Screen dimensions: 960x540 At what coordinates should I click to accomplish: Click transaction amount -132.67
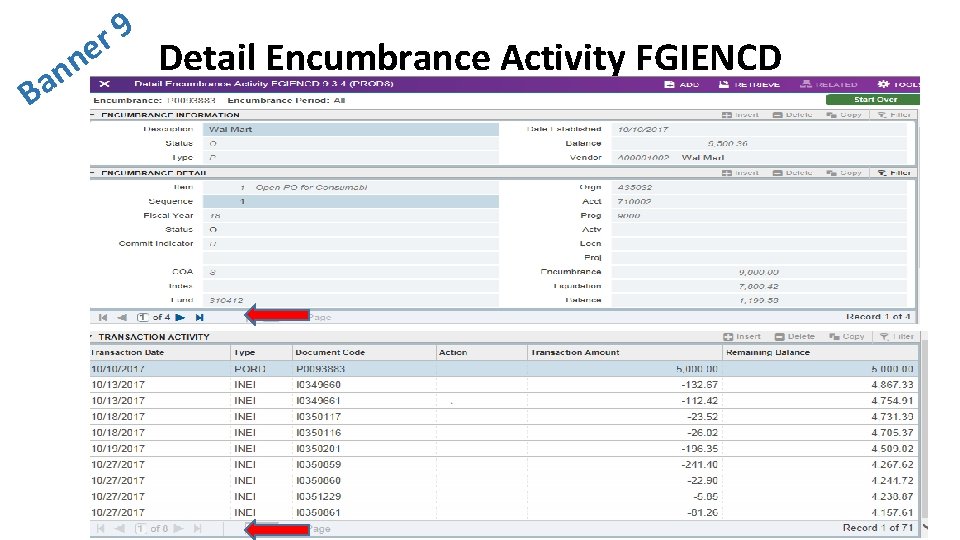(x=699, y=385)
